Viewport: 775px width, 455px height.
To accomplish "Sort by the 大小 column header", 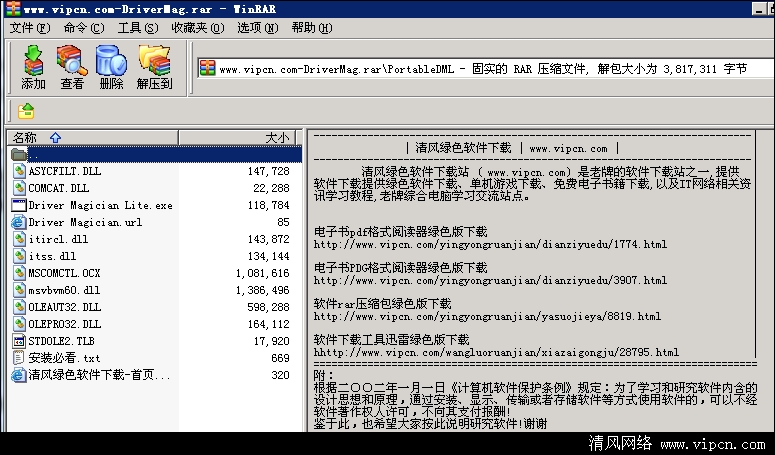I will 237,137.
